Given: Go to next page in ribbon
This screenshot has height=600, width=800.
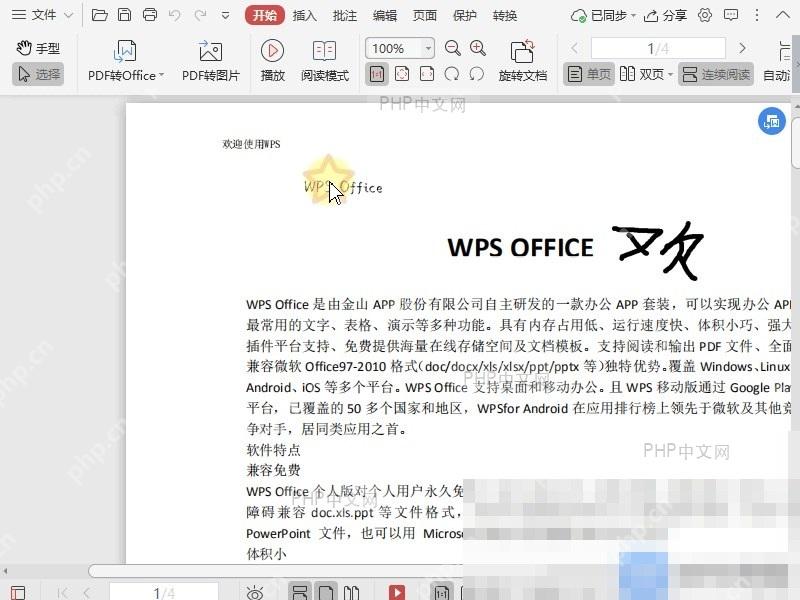Looking at the screenshot, I should click(x=742, y=48).
